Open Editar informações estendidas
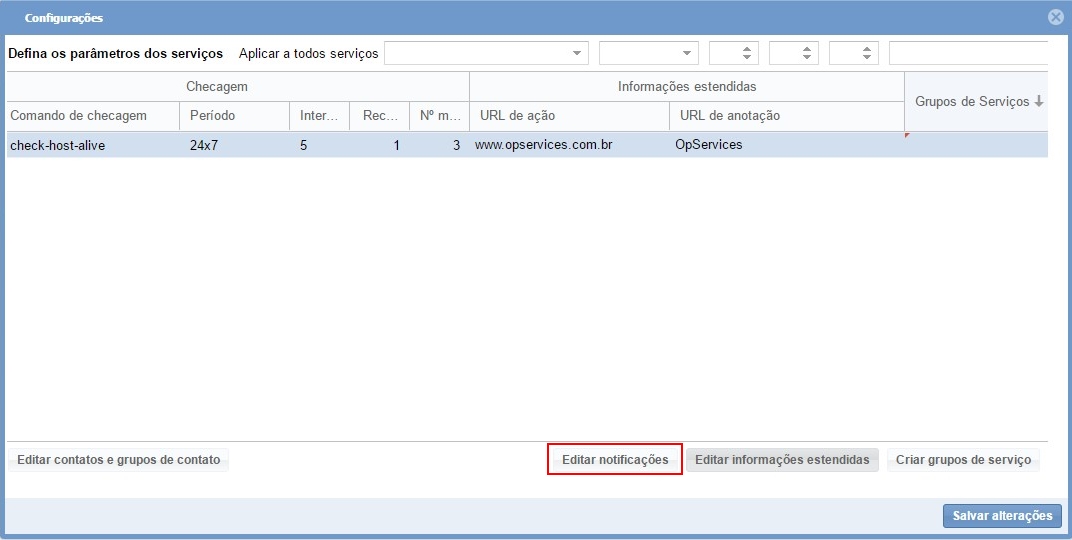1072x540 pixels. tap(782, 460)
